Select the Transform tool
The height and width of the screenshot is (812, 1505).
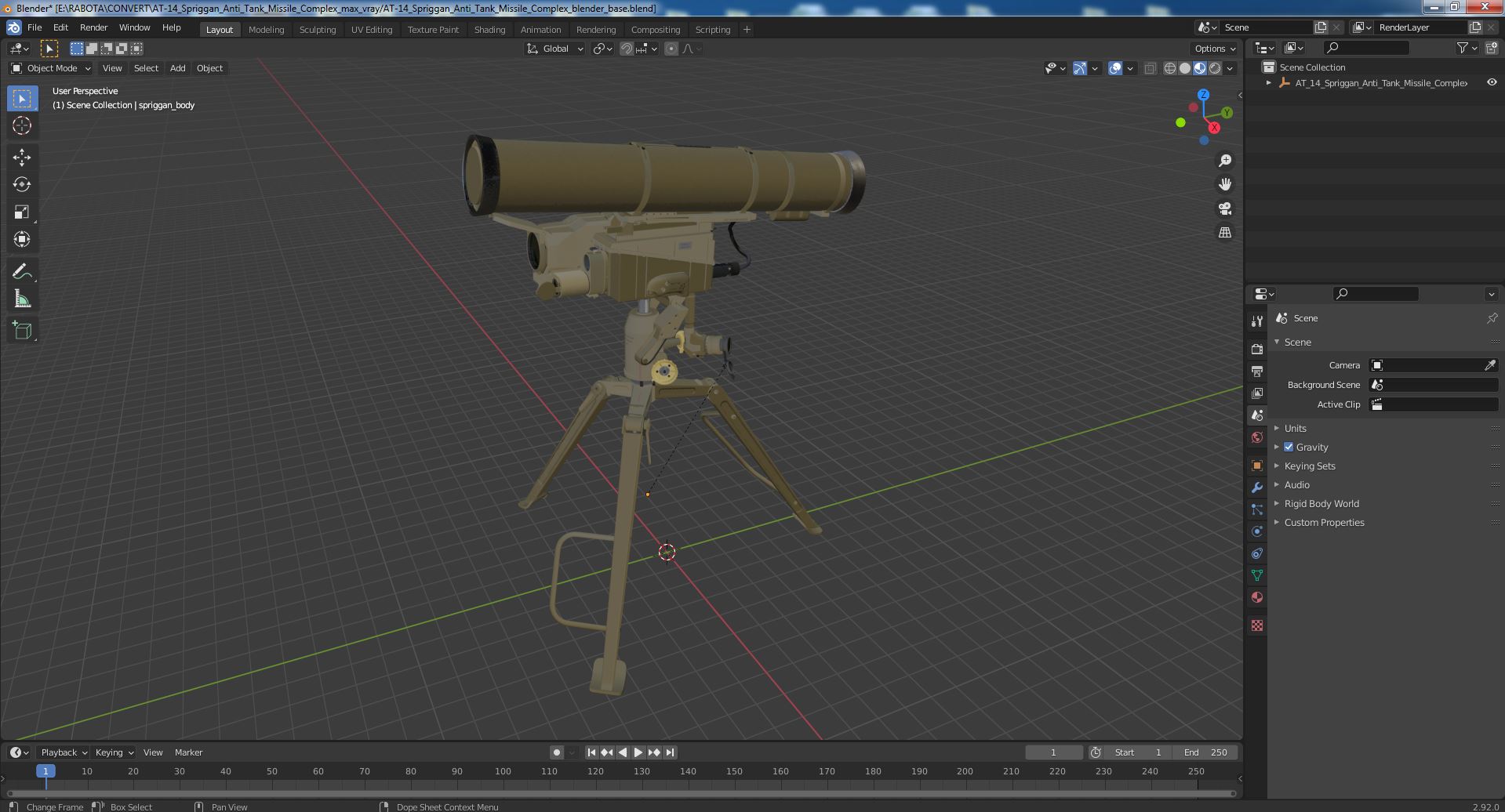click(22, 239)
